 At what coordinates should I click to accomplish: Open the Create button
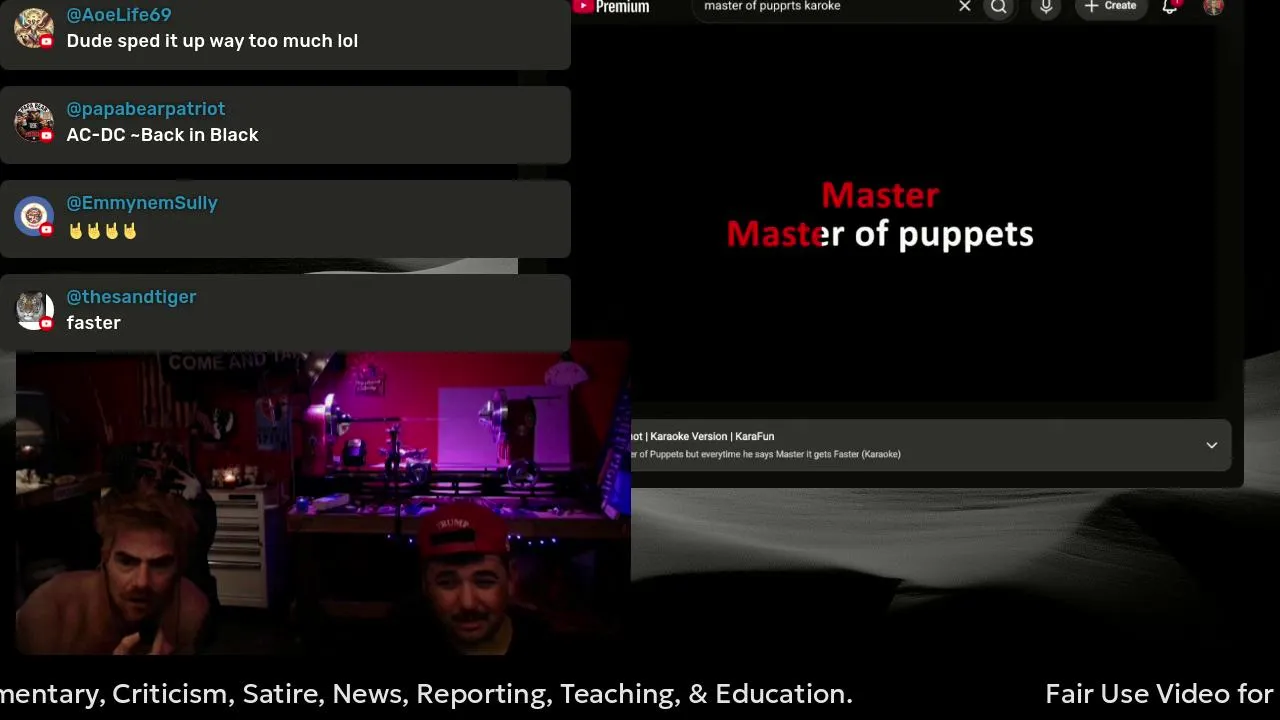point(1110,7)
